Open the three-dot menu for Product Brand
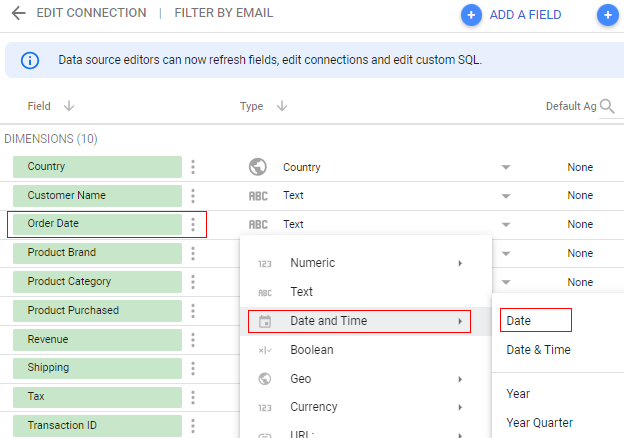This screenshot has height=438, width=624. tap(193, 253)
